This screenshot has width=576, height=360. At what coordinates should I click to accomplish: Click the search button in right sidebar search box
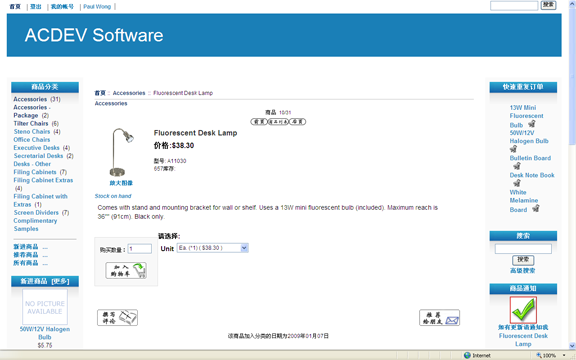pyautogui.click(x=523, y=260)
